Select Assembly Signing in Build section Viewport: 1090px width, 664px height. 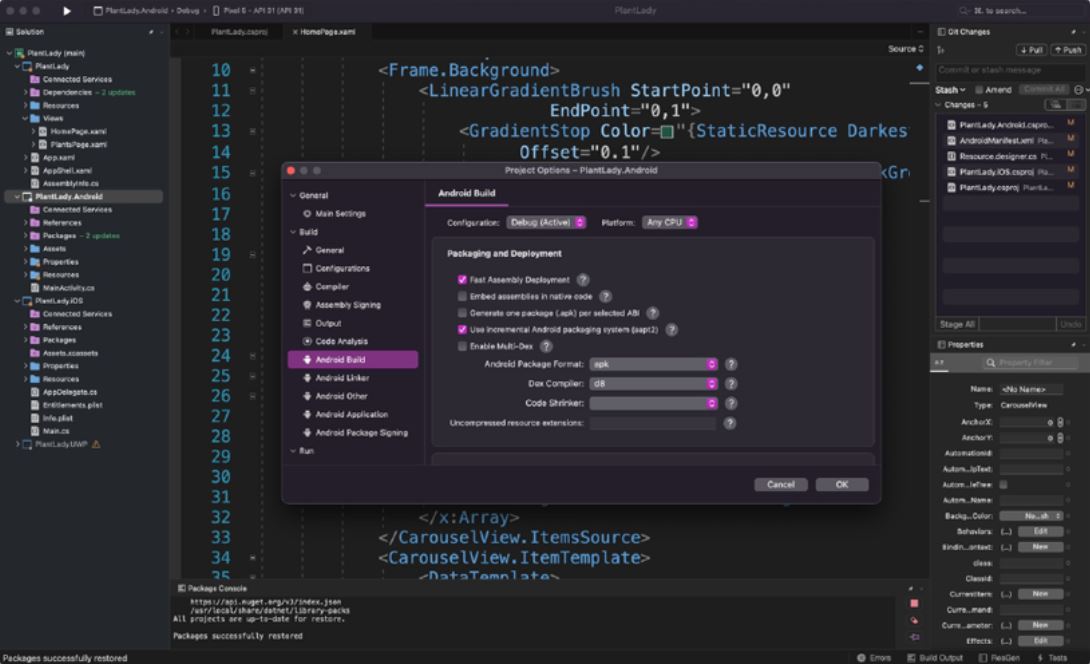[x=347, y=304]
